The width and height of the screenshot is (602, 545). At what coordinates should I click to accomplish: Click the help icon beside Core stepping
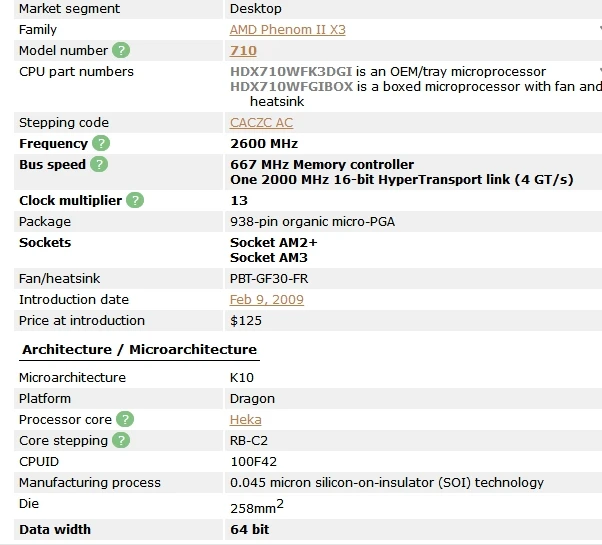(x=121, y=441)
